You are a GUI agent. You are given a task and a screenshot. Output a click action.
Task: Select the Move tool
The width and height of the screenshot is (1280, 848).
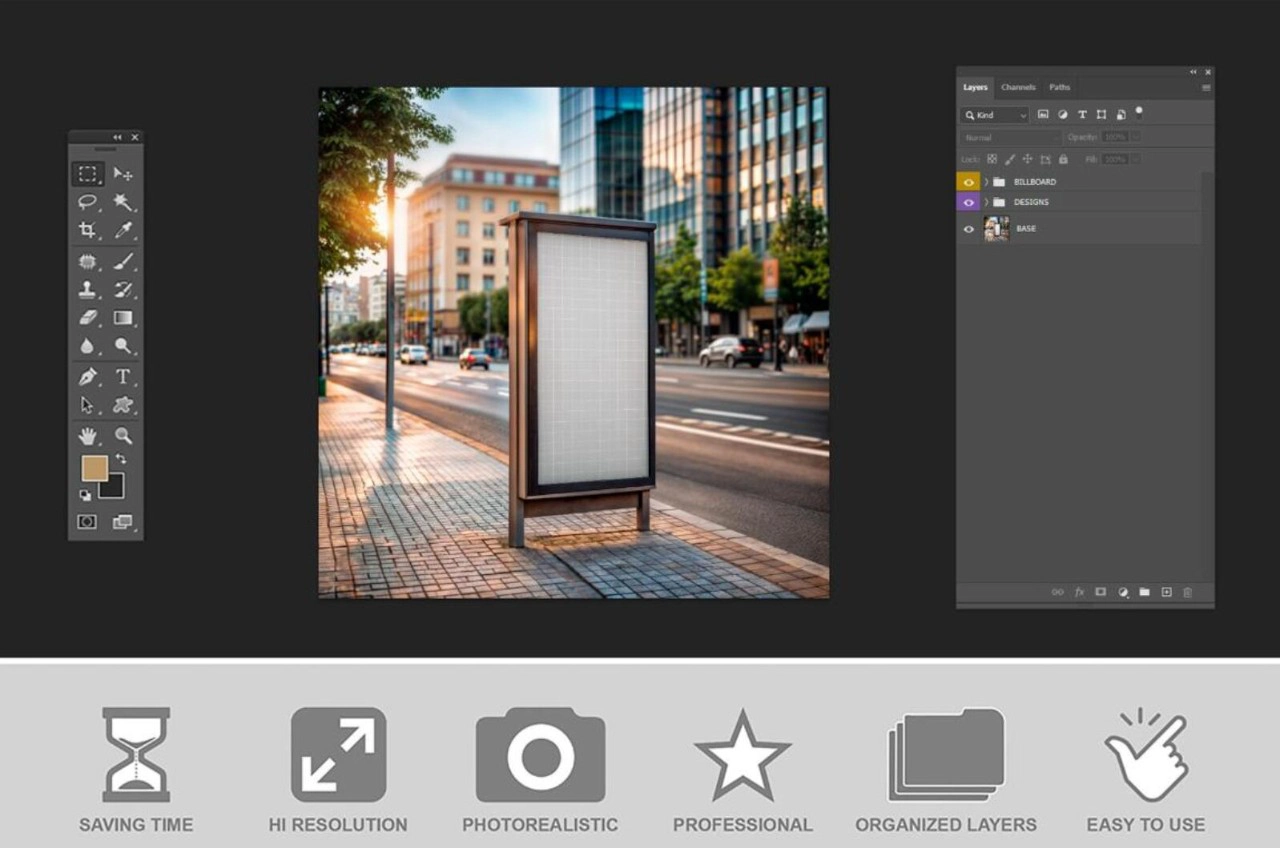pyautogui.click(x=123, y=174)
